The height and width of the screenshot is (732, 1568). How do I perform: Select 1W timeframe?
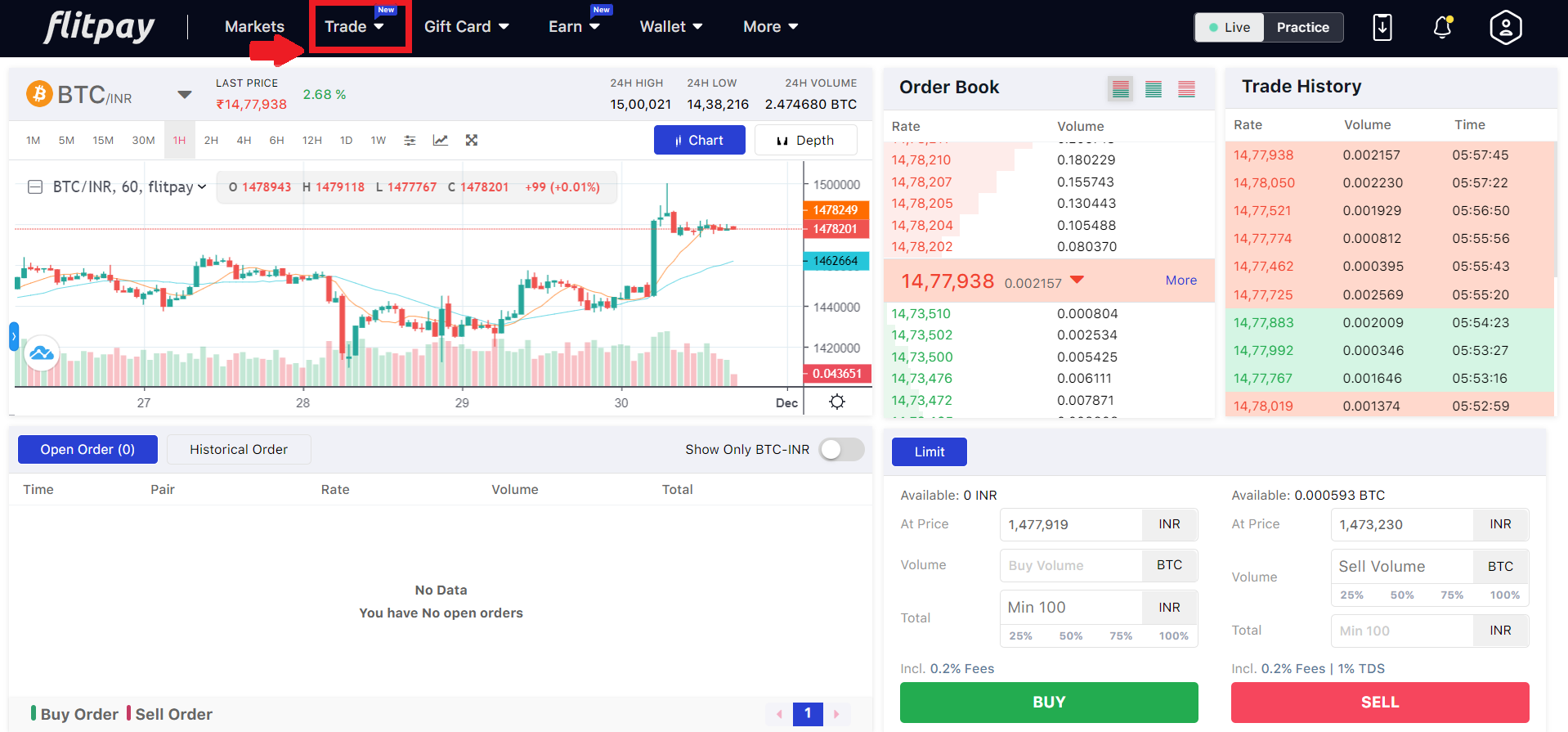point(379,141)
